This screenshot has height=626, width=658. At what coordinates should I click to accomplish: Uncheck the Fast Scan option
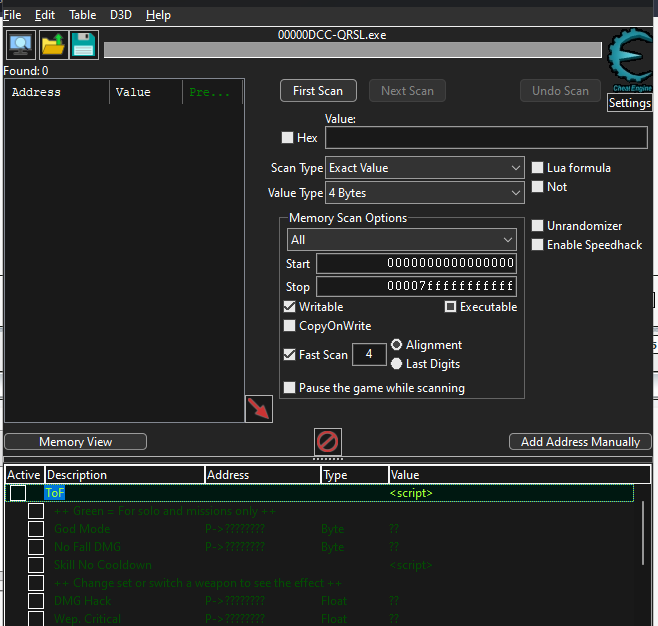289,355
